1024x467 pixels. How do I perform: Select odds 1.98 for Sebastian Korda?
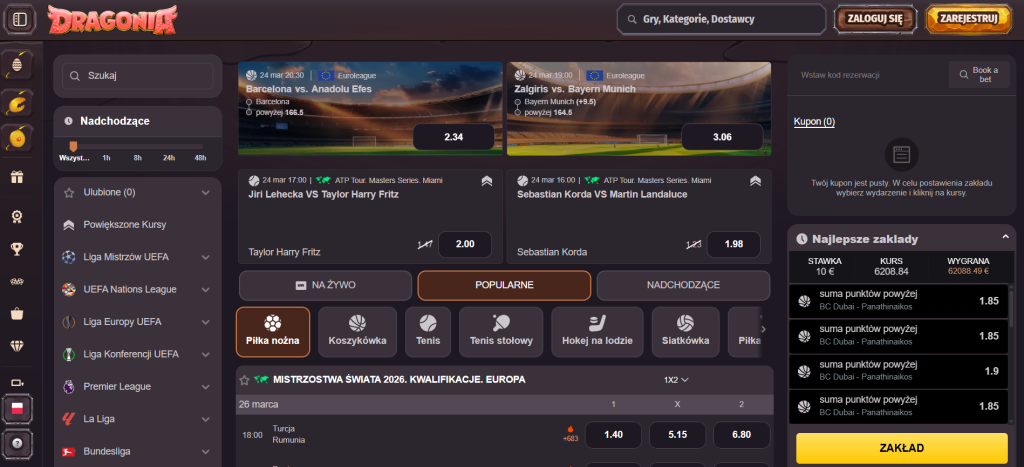click(734, 244)
